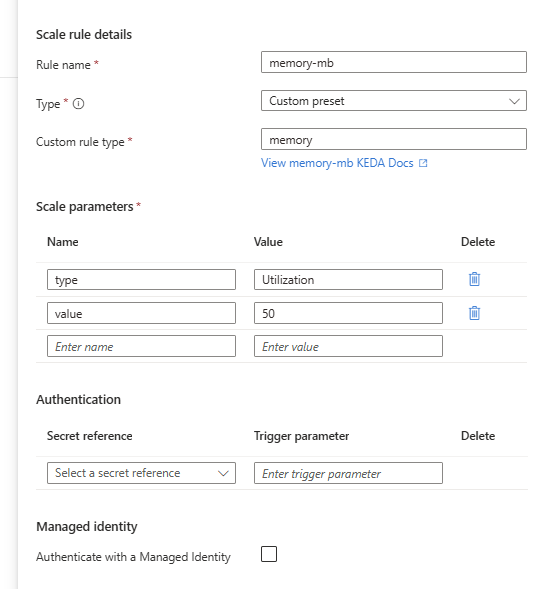This screenshot has width=535, height=589.
Task: Click the Scale rule details heading
Action: 84,35
